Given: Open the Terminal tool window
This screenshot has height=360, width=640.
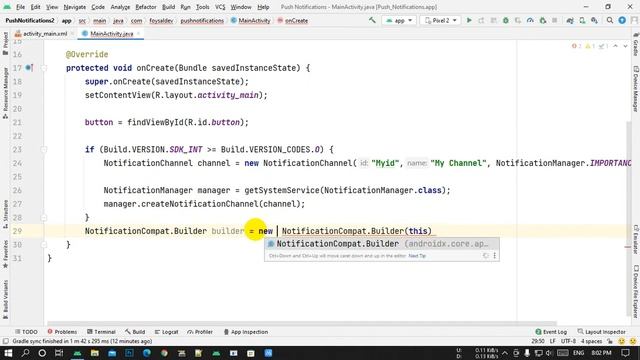Looking at the screenshot, I should [x=101, y=332].
